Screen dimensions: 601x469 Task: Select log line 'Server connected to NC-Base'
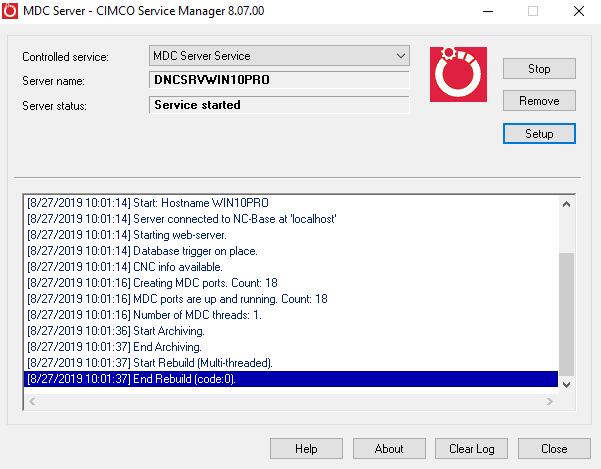click(291, 219)
